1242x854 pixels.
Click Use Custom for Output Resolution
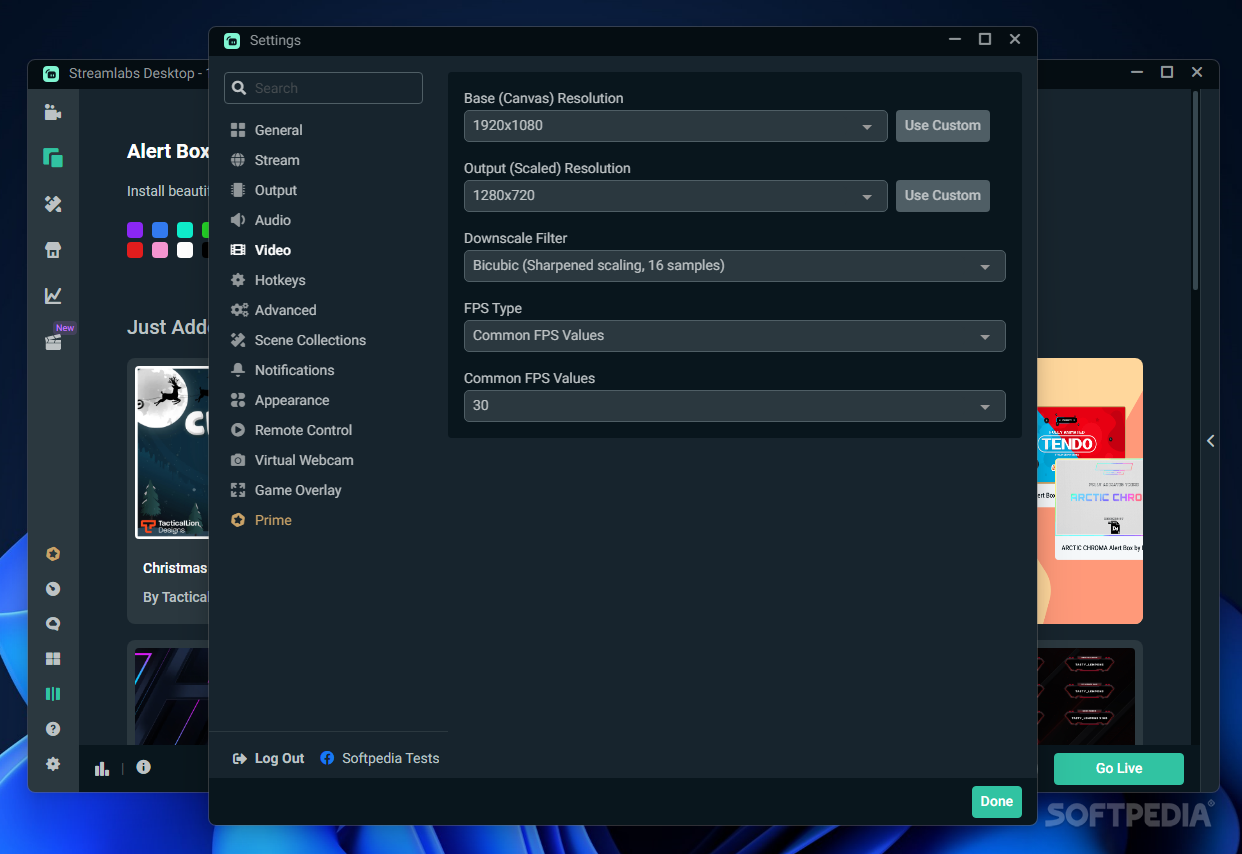[942, 196]
